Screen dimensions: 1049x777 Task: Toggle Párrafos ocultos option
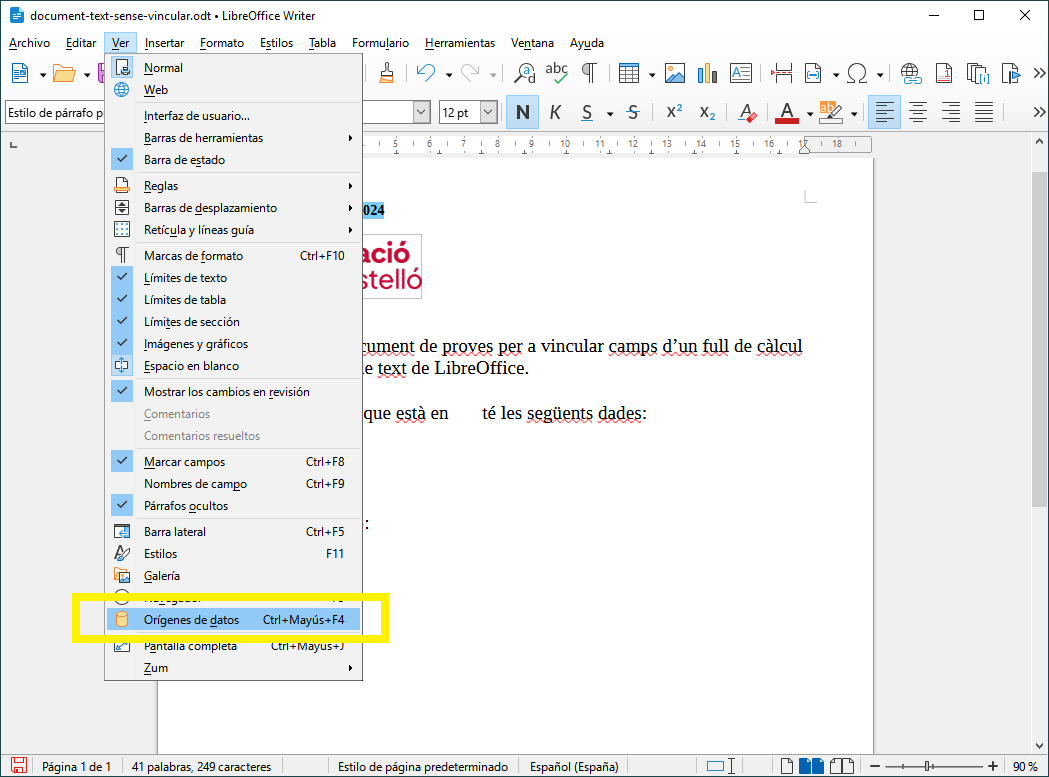click(x=233, y=505)
